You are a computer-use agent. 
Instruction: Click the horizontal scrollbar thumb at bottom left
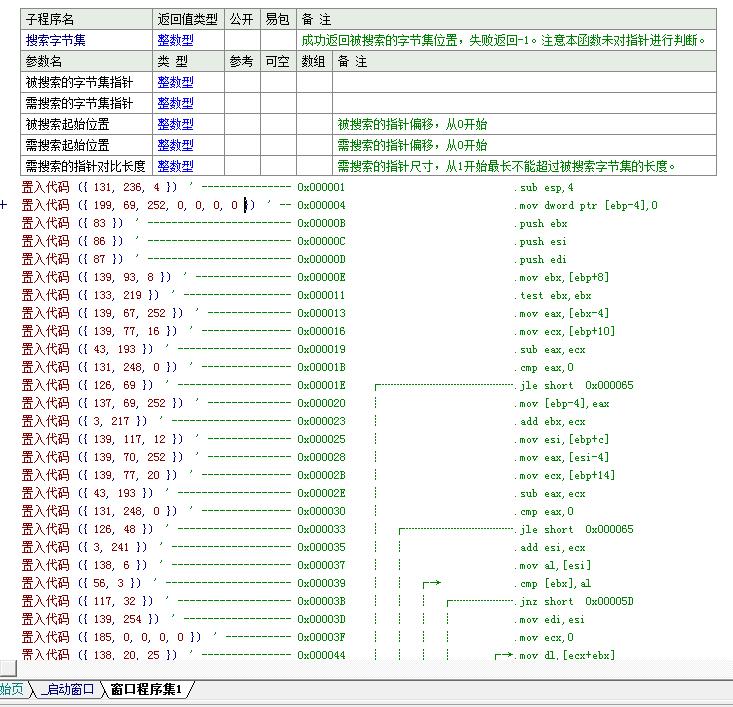8,668
